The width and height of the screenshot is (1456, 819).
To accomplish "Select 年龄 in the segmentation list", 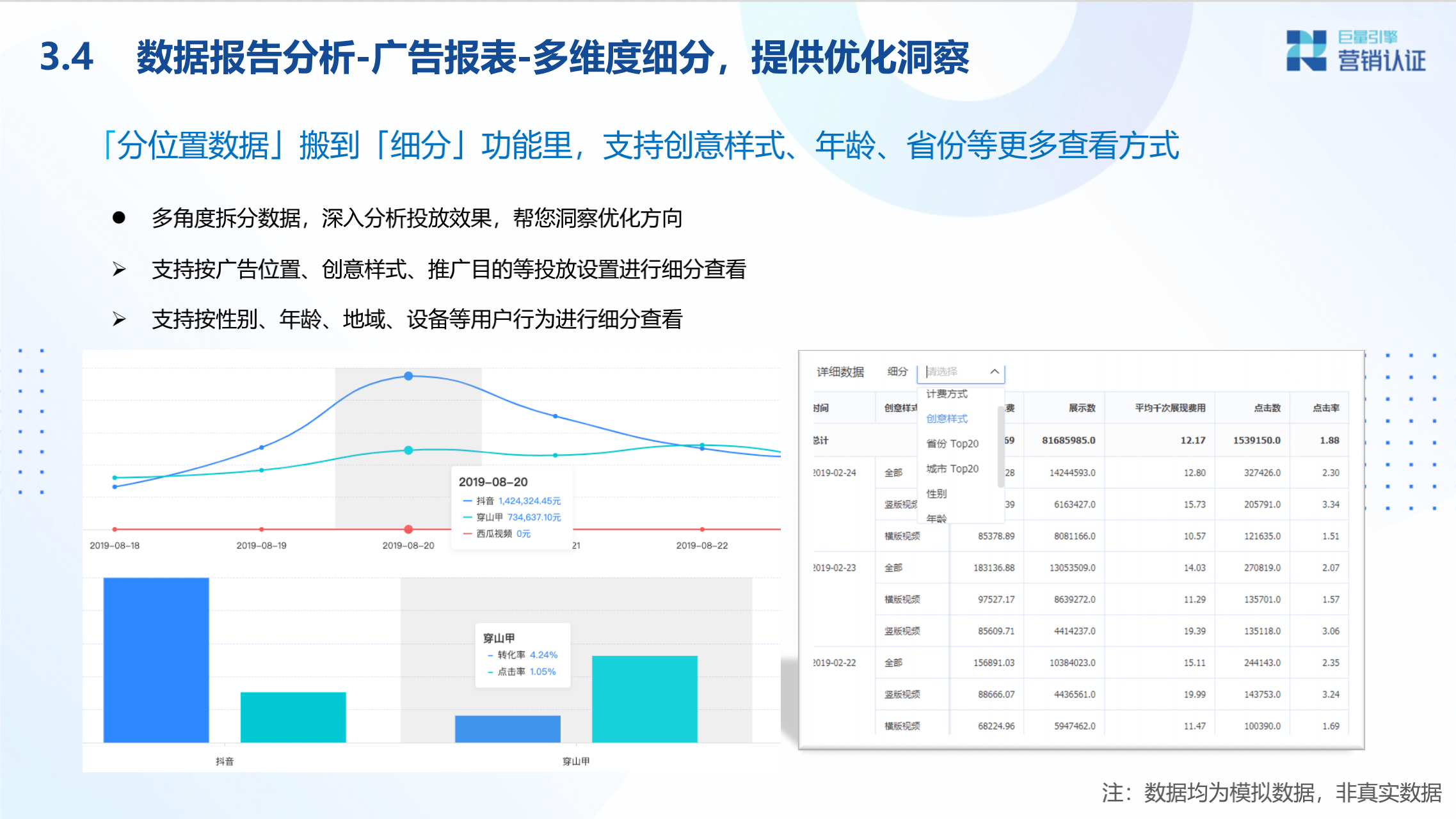I will tap(936, 518).
